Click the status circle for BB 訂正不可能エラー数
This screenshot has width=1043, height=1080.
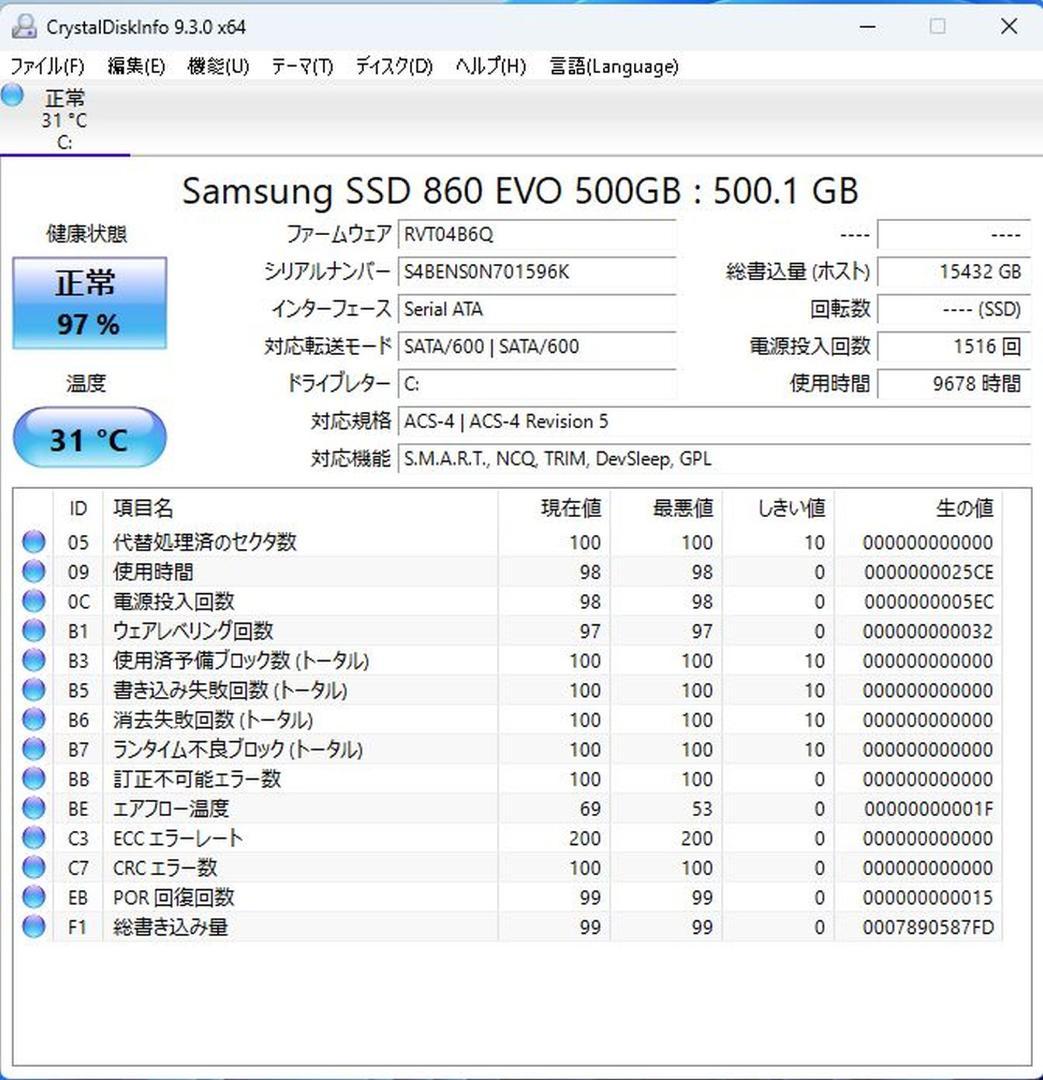33,779
